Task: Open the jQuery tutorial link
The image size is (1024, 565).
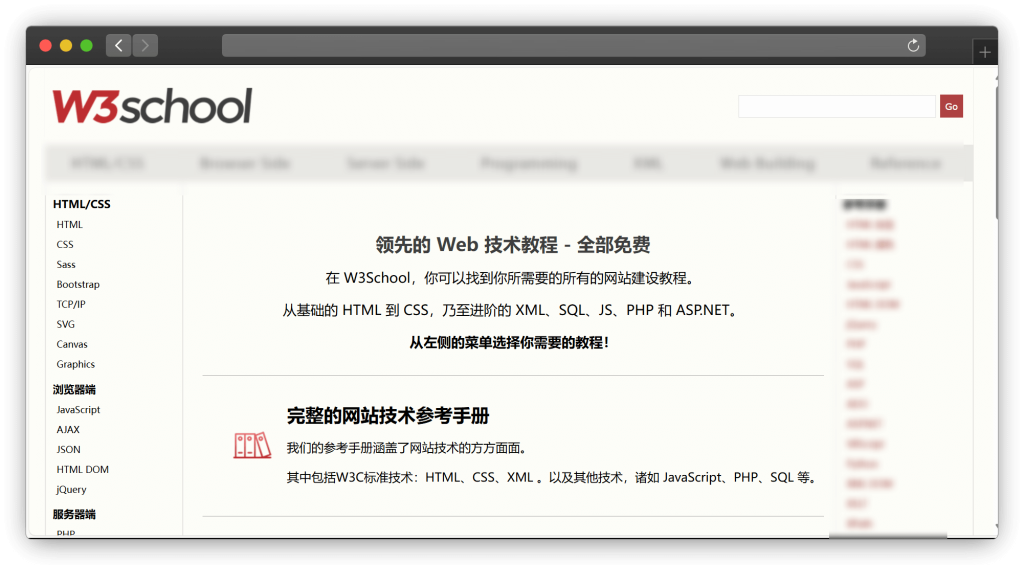Action: click(x=71, y=489)
